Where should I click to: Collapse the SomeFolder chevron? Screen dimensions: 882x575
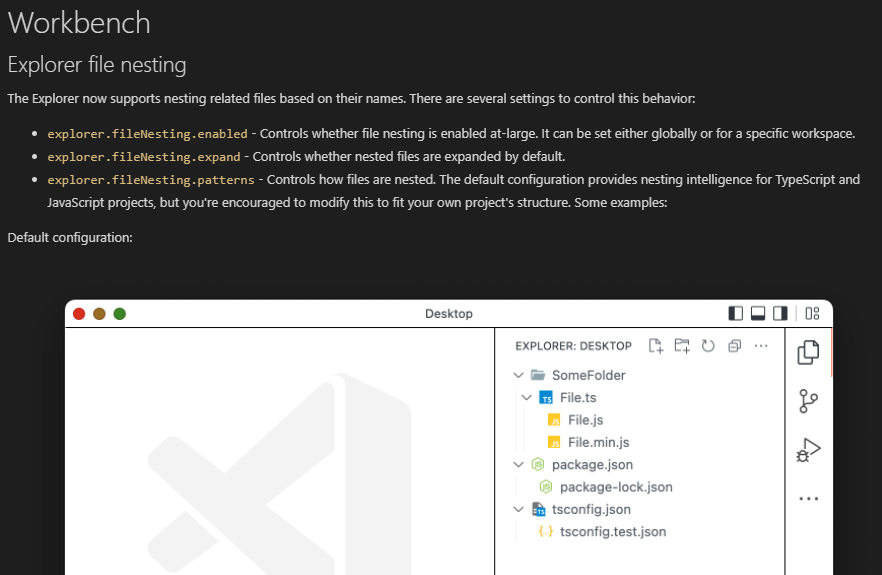[x=519, y=375]
